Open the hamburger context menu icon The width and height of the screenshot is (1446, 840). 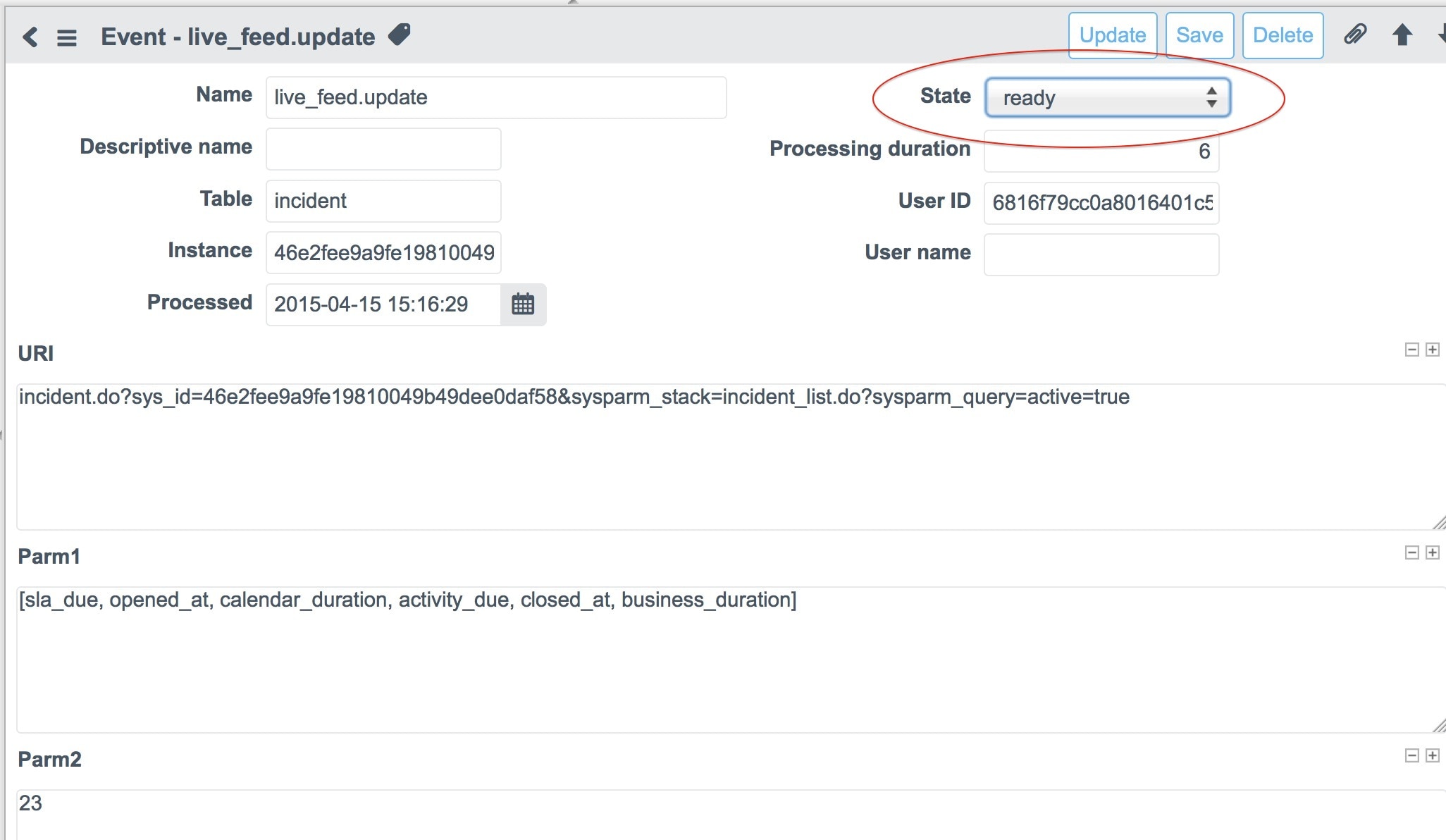click(x=67, y=37)
